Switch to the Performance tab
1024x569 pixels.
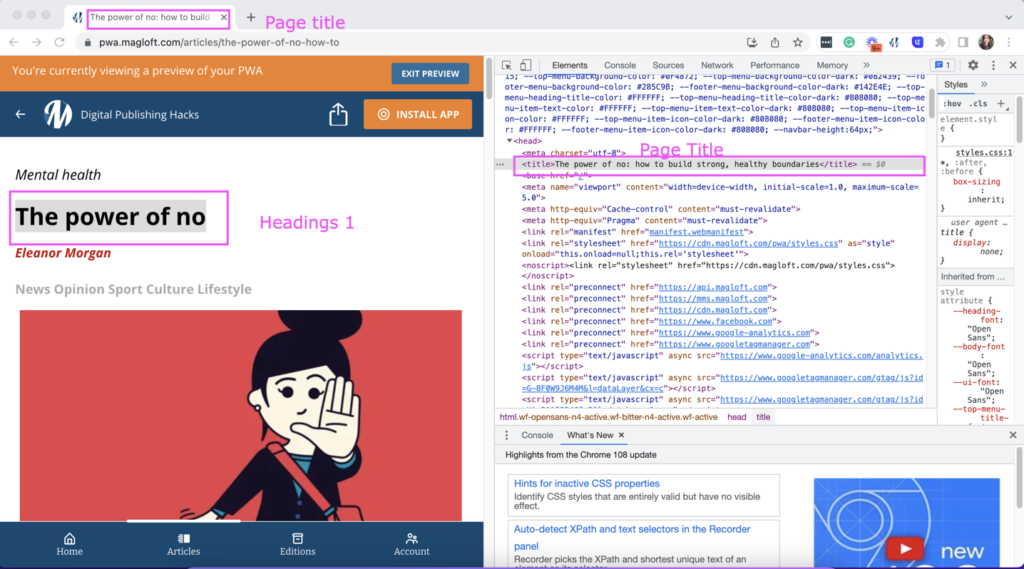click(x=775, y=65)
